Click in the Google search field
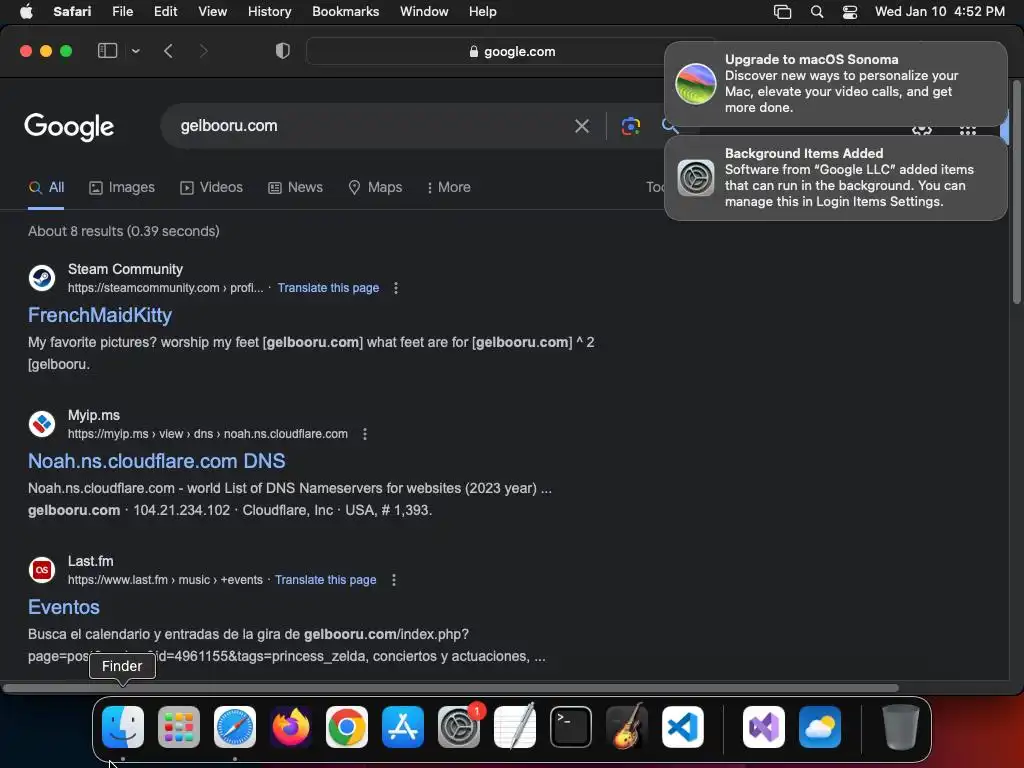The image size is (1024, 768). click(x=372, y=126)
